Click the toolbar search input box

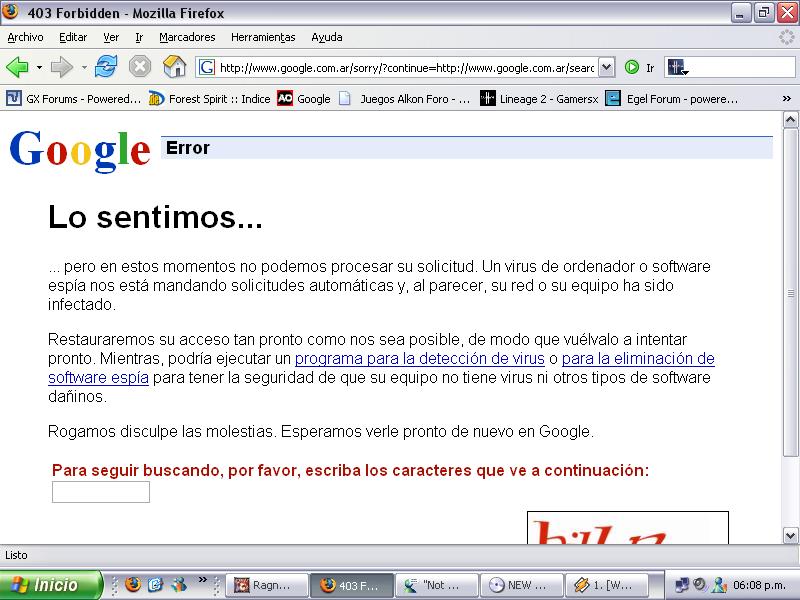coord(743,67)
